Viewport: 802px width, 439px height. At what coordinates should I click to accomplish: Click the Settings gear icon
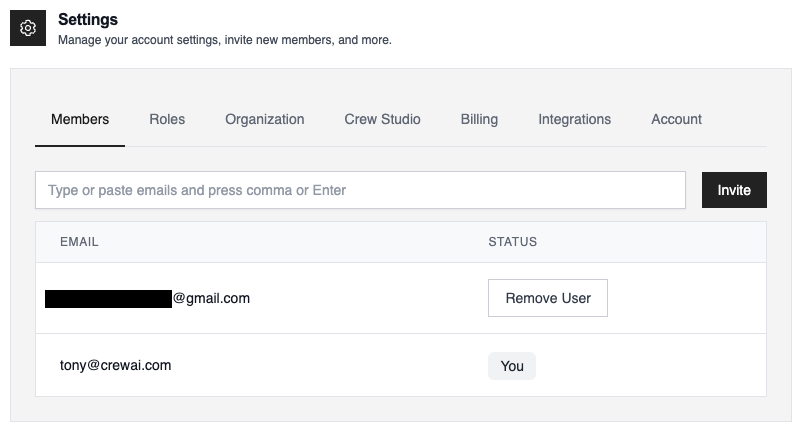click(x=29, y=28)
